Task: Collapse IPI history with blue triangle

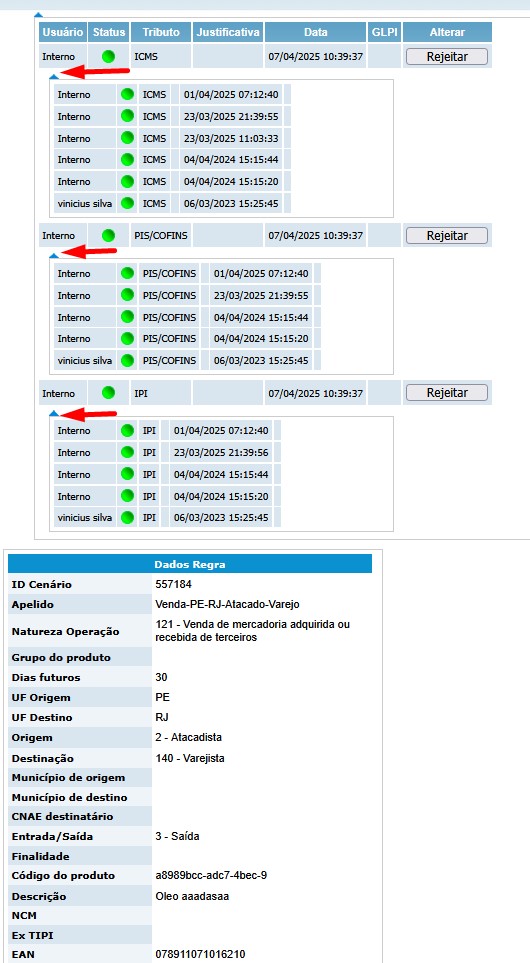Action: coord(54,413)
